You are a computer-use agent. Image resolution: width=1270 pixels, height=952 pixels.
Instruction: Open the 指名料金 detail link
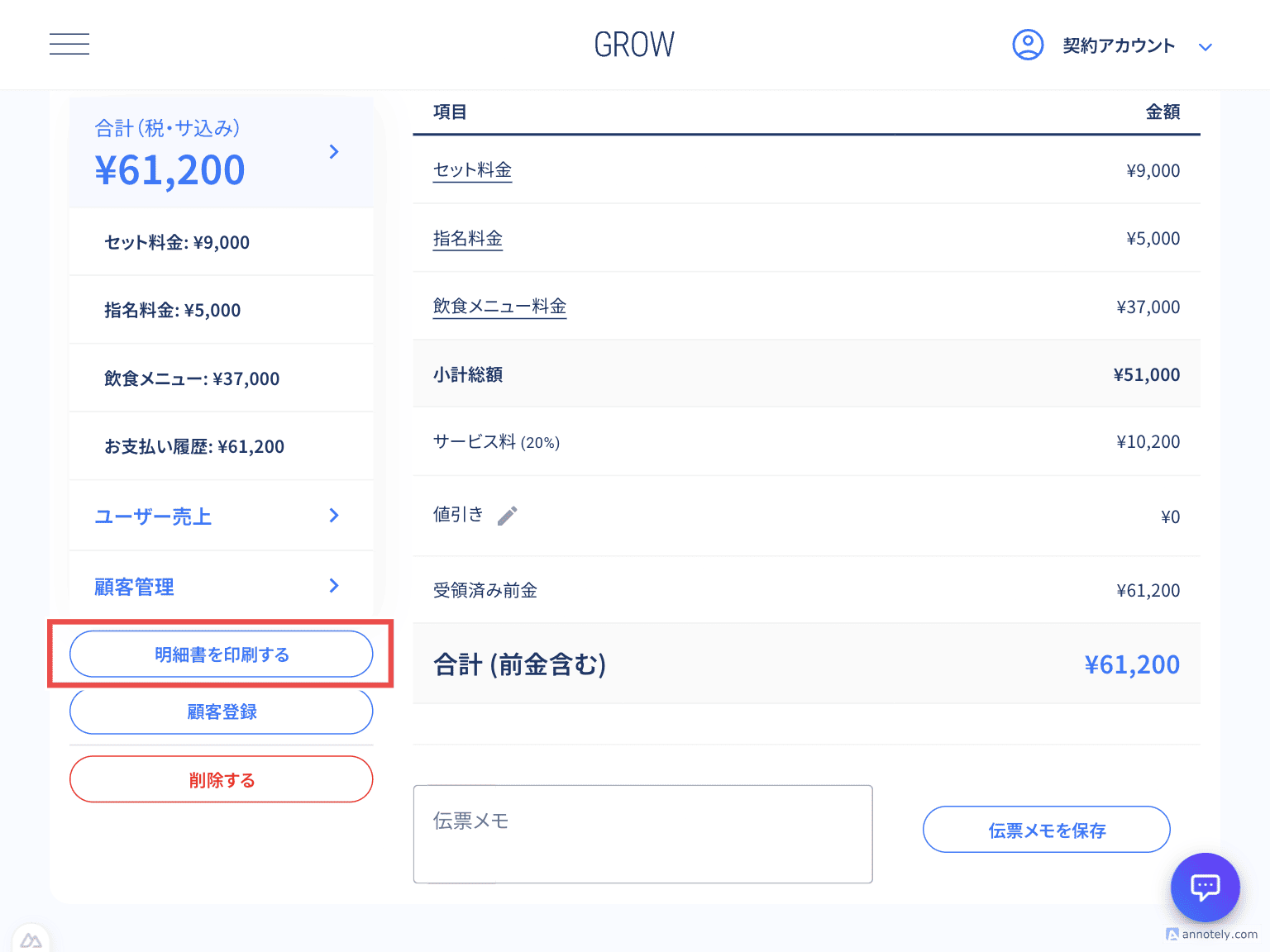pos(468,238)
